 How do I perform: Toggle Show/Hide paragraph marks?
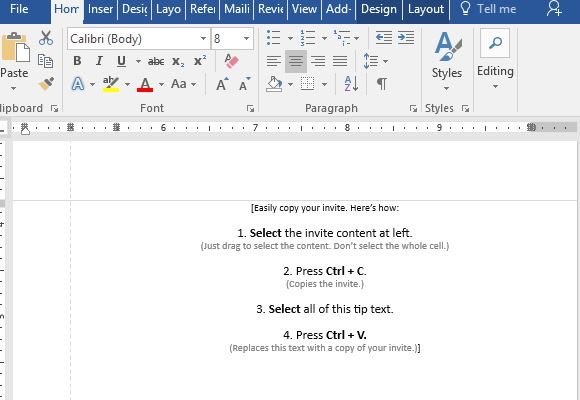pyautogui.click(x=382, y=84)
